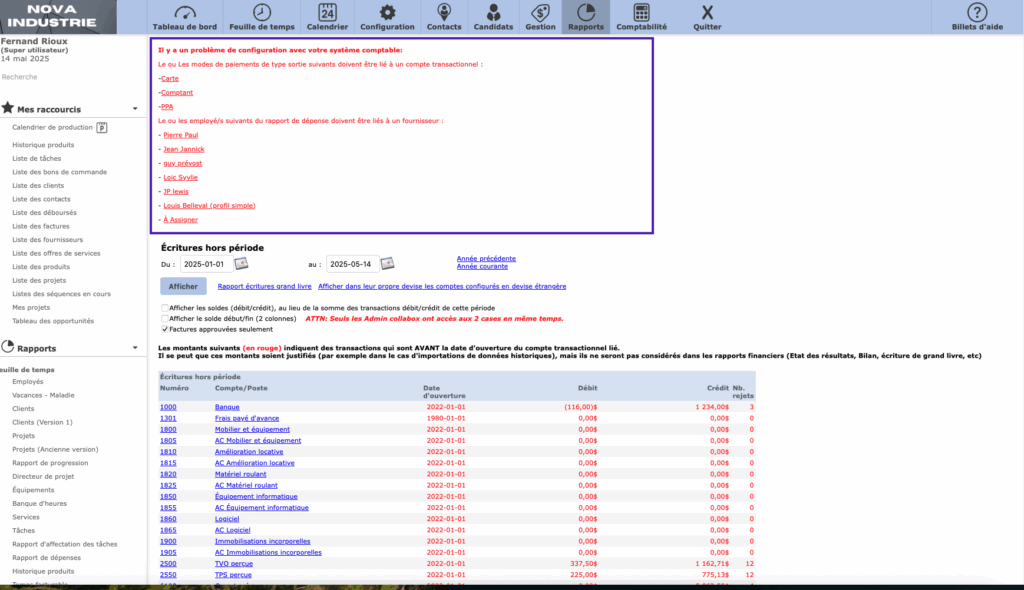Screen dimensions: 1024x590
Task: Open the Comptabilité calculator icon
Action: pos(642,13)
